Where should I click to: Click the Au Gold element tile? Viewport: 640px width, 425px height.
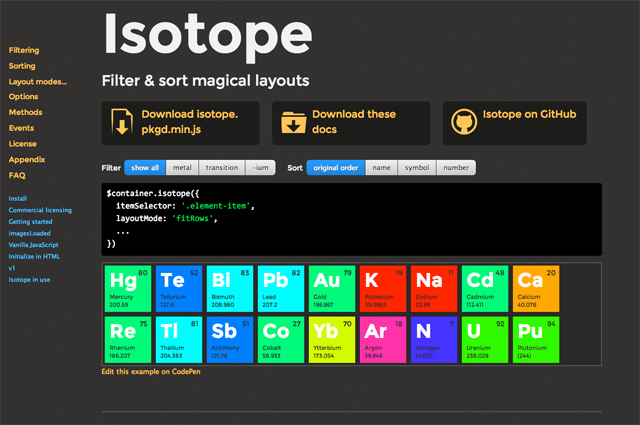(x=332, y=289)
